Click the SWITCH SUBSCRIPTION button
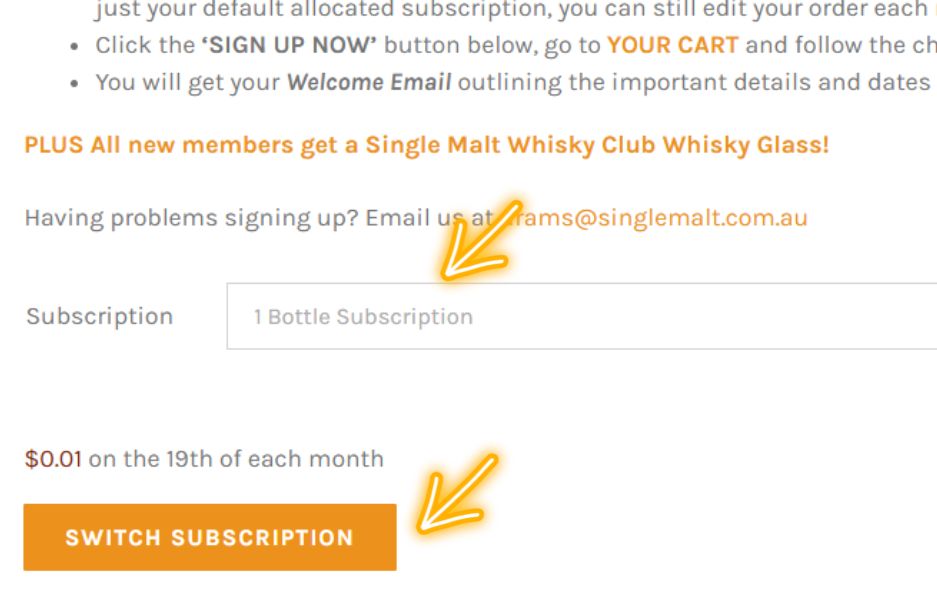 209,537
